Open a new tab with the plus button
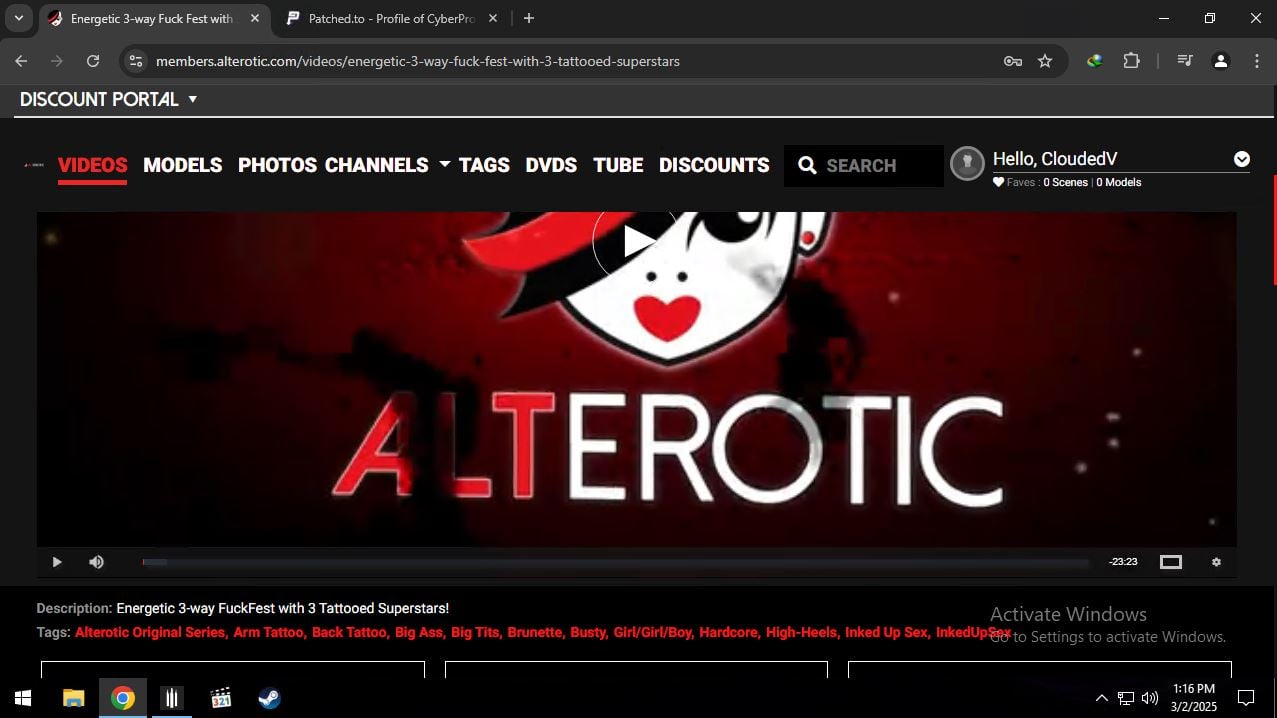The height and width of the screenshot is (718, 1277). tap(528, 18)
